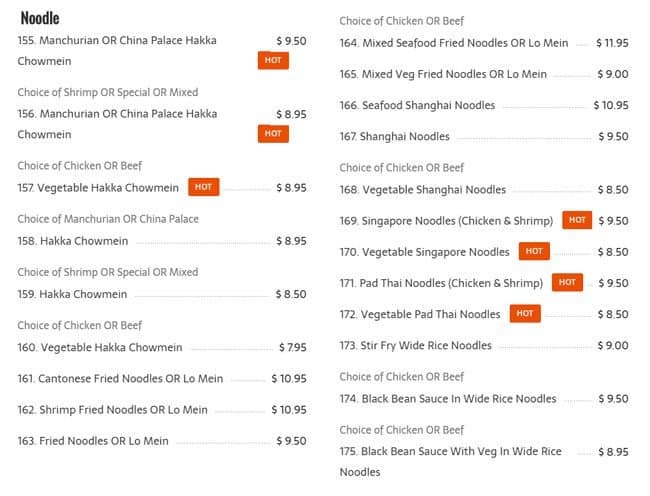The width and height of the screenshot is (650, 496).
Task: Click the HOT badge on item 156
Action: click(x=273, y=133)
